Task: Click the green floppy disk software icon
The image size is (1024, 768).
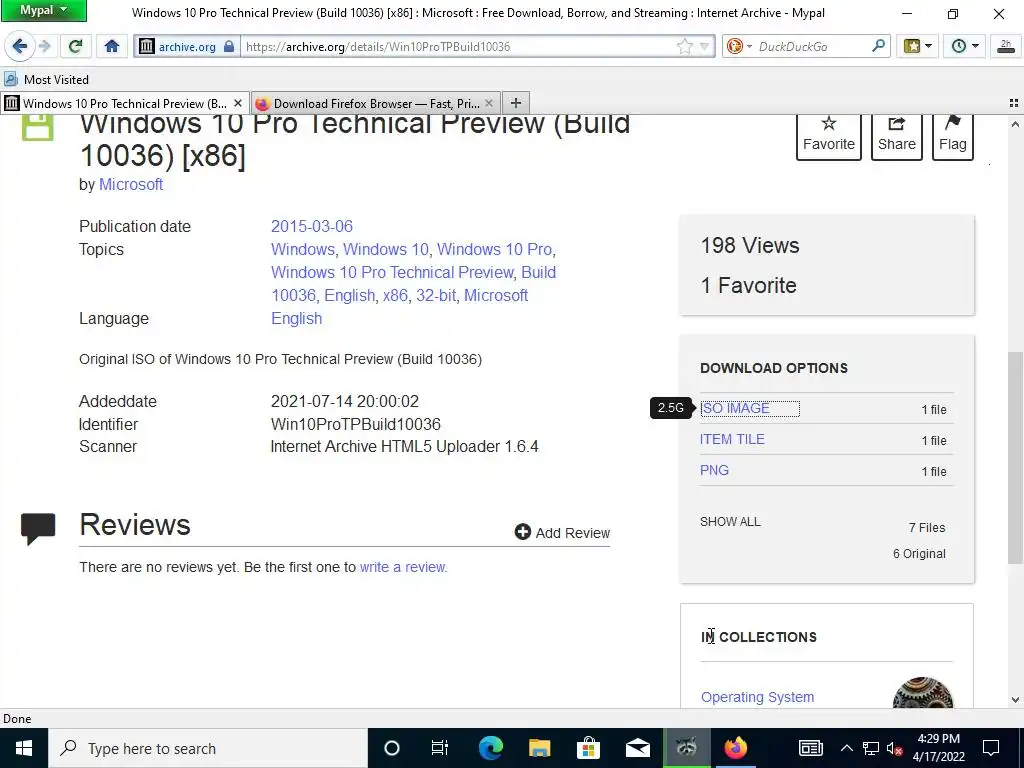Action: click(37, 127)
